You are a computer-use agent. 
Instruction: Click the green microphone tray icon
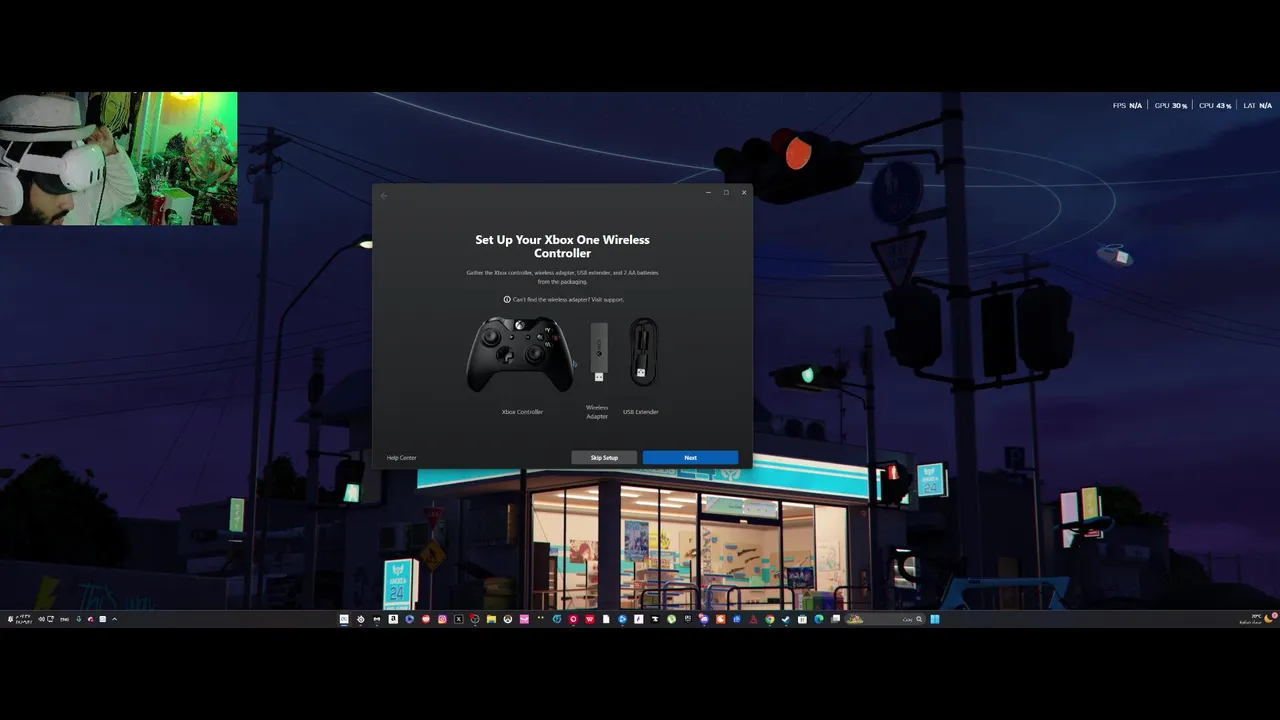[x=79, y=619]
